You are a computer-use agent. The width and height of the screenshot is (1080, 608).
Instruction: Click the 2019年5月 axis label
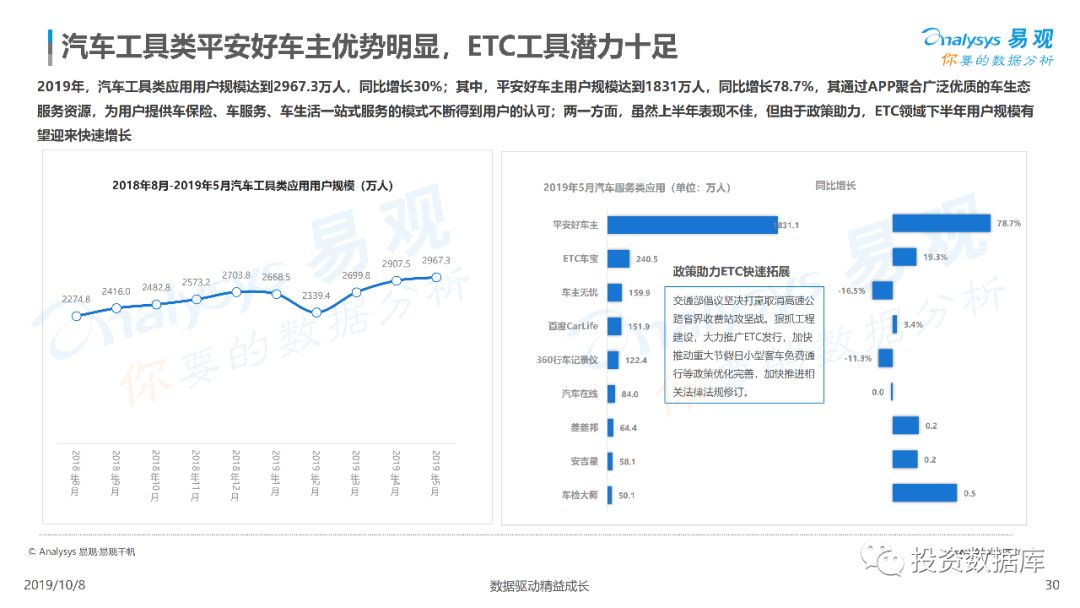point(435,473)
